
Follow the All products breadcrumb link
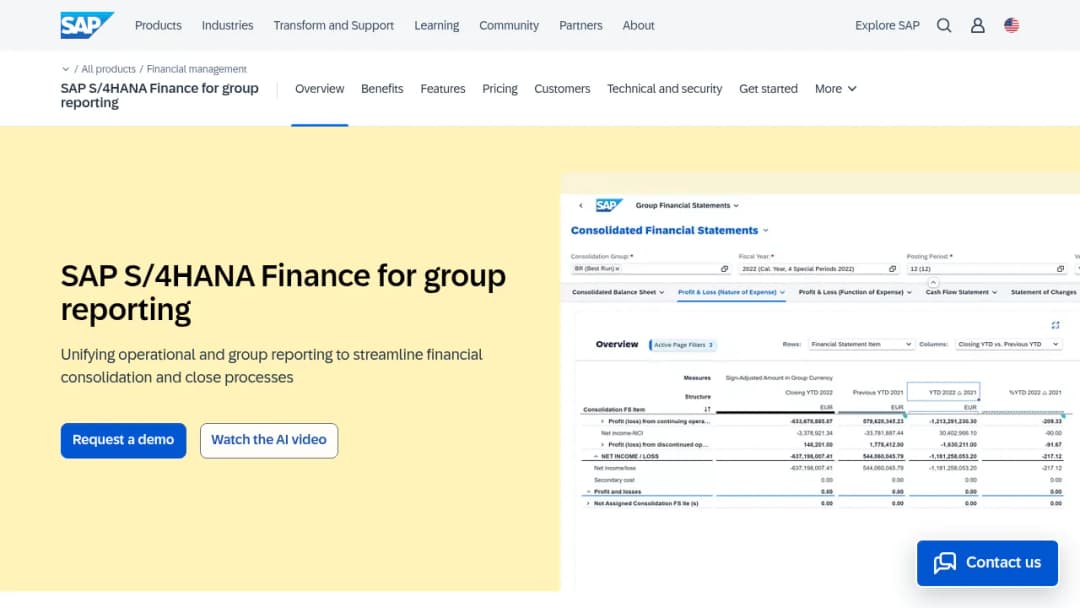(108, 69)
